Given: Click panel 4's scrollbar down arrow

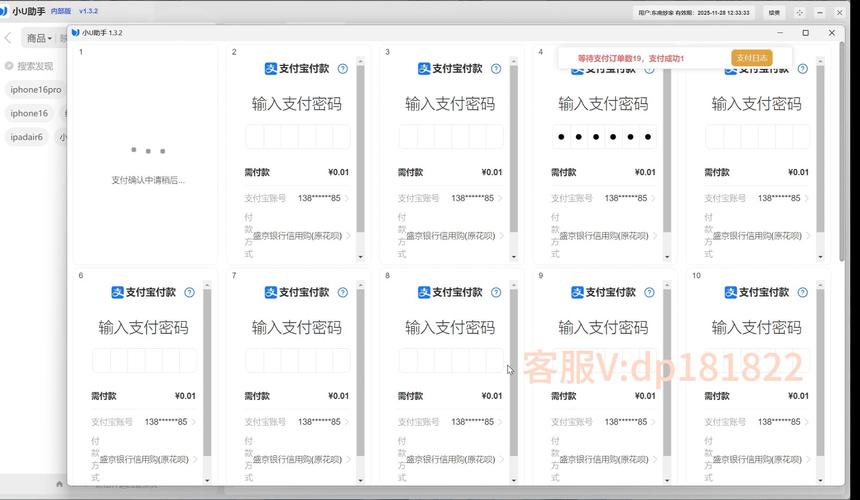Looking at the screenshot, I should tap(667, 257).
